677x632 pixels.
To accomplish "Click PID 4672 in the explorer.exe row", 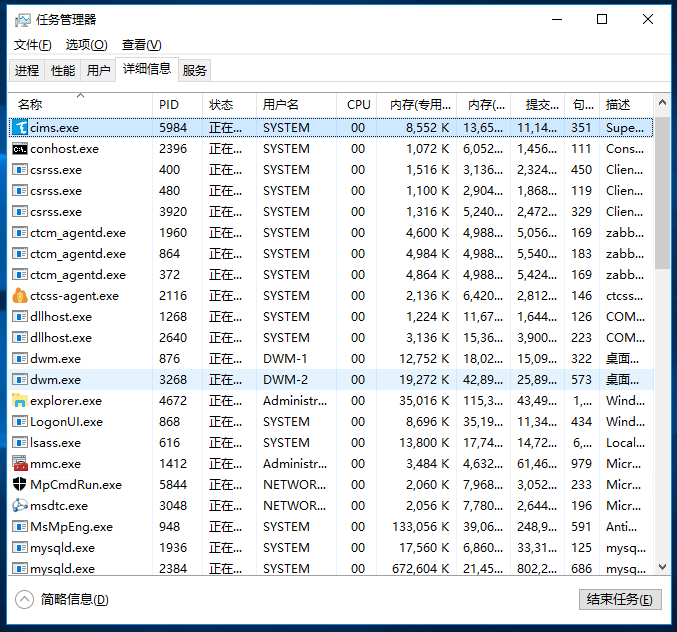I will (x=173, y=401).
